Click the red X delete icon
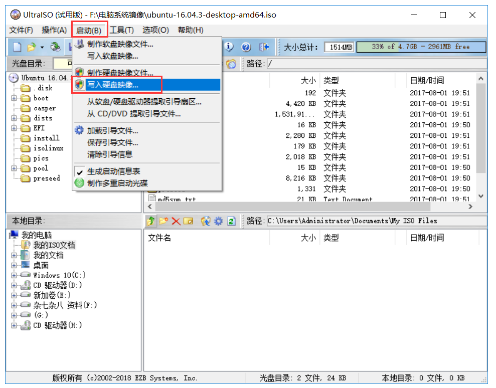Viewport: 496px width, 388px height. point(176,221)
